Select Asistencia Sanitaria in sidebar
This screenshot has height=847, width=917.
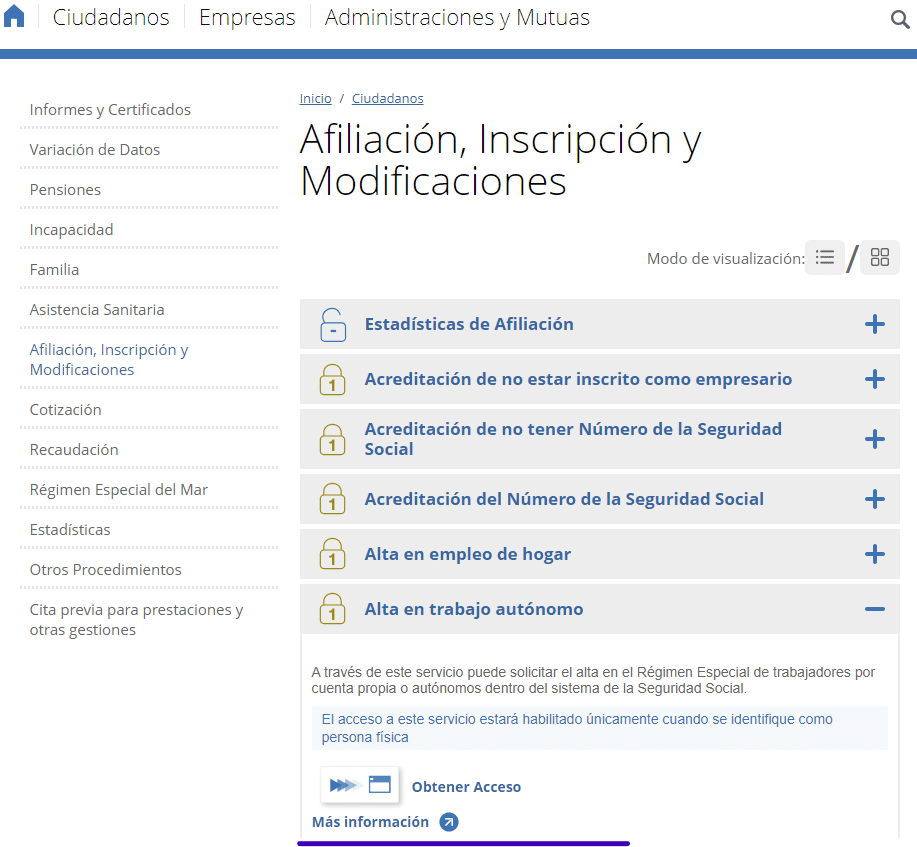[x=96, y=309]
